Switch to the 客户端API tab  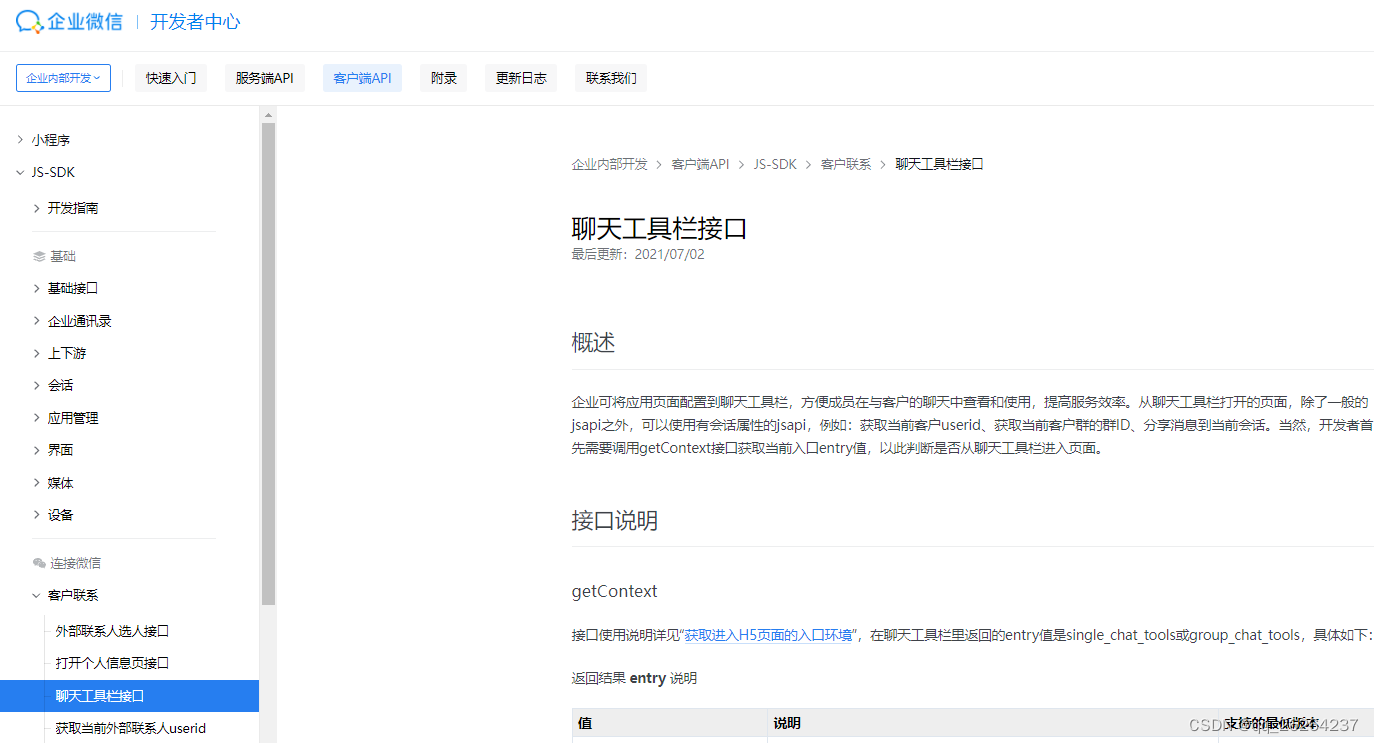[362, 78]
